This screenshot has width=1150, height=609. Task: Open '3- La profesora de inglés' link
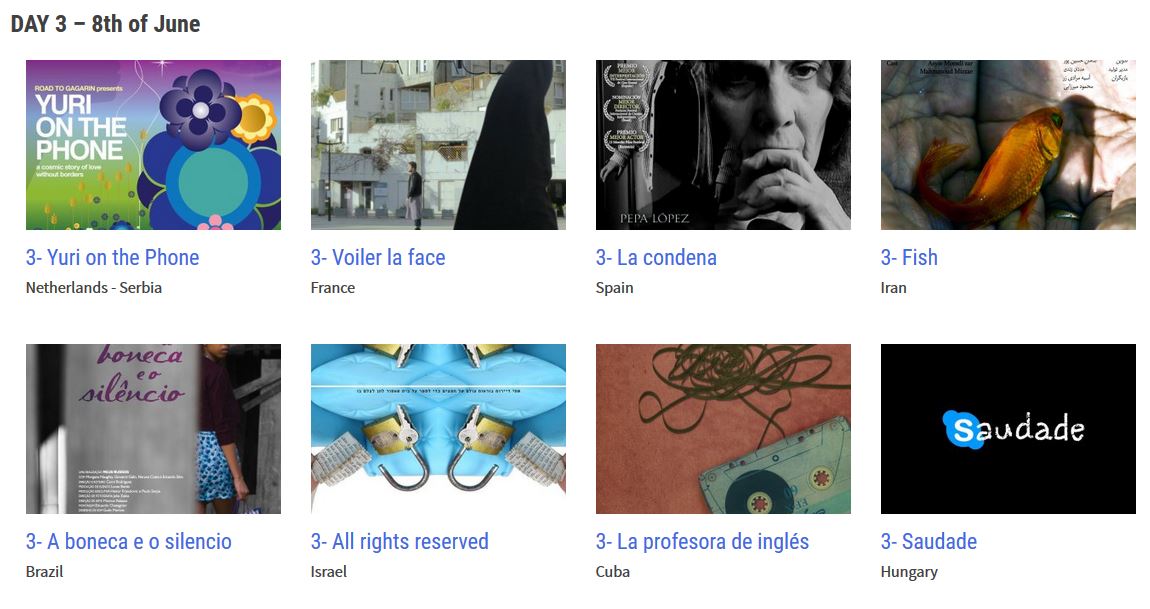pos(702,541)
